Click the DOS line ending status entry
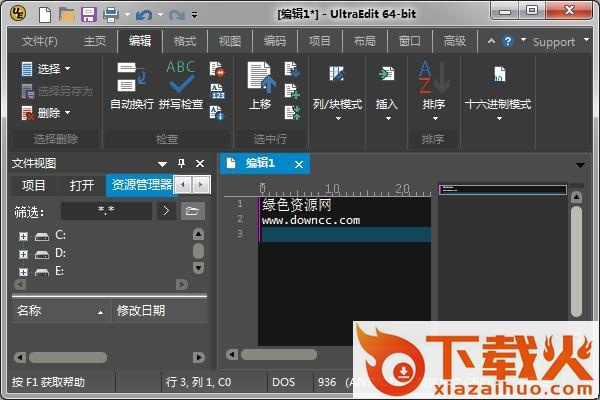This screenshot has height=400, width=600. coord(284,382)
